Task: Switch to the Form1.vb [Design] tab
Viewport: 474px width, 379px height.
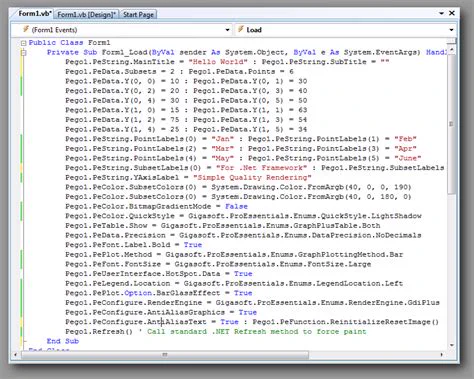Action: [x=87, y=14]
